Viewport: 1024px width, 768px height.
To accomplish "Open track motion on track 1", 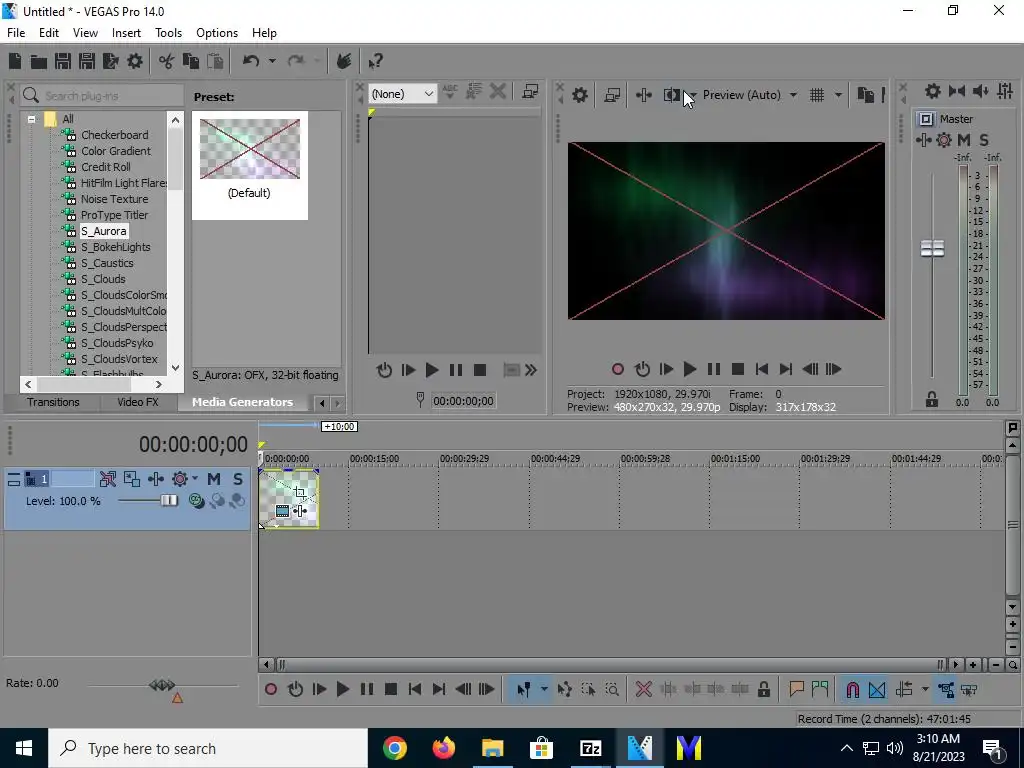I will pos(131,479).
